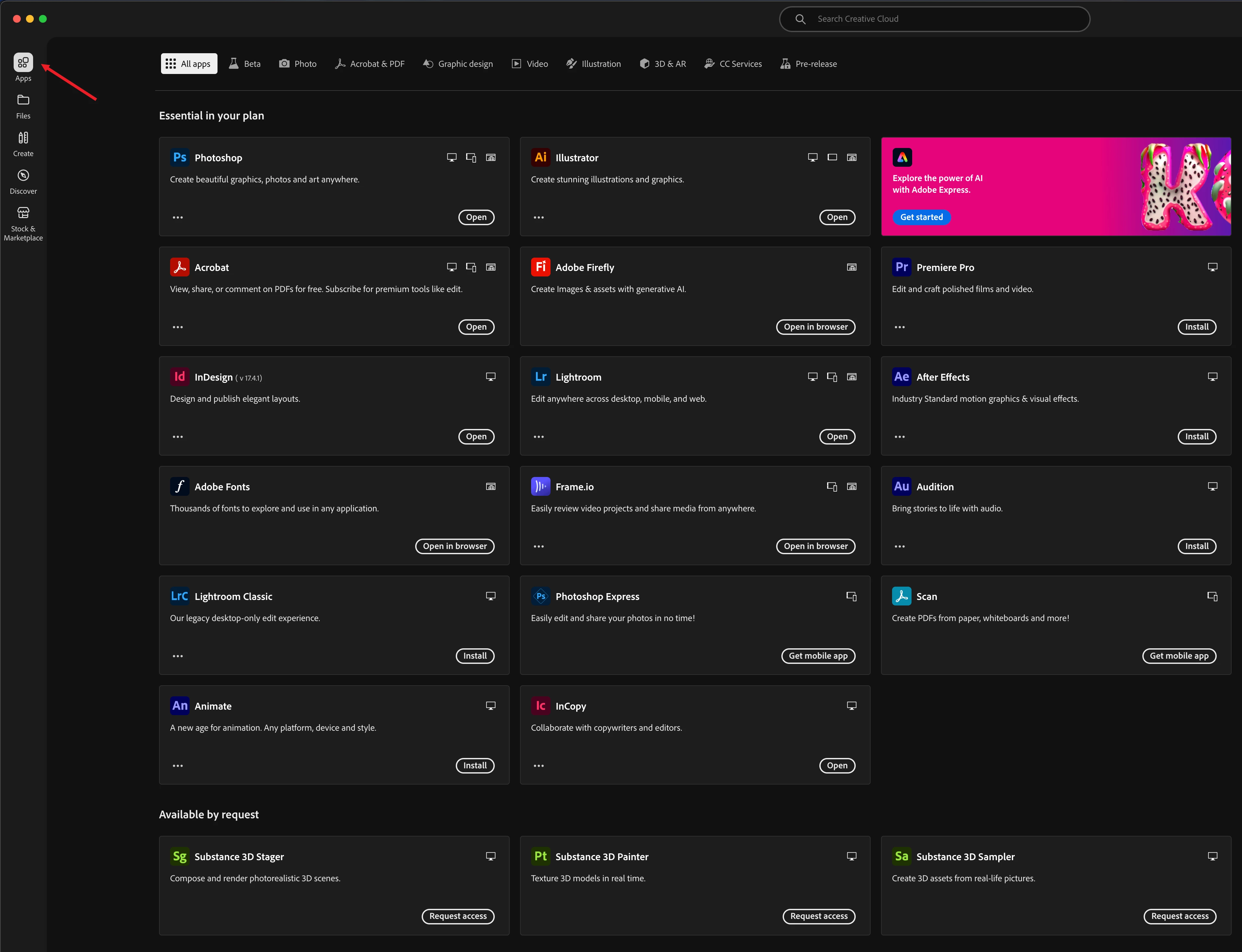Click the Search Creative Cloud field
The height and width of the screenshot is (952, 1242).
pyautogui.click(x=941, y=19)
